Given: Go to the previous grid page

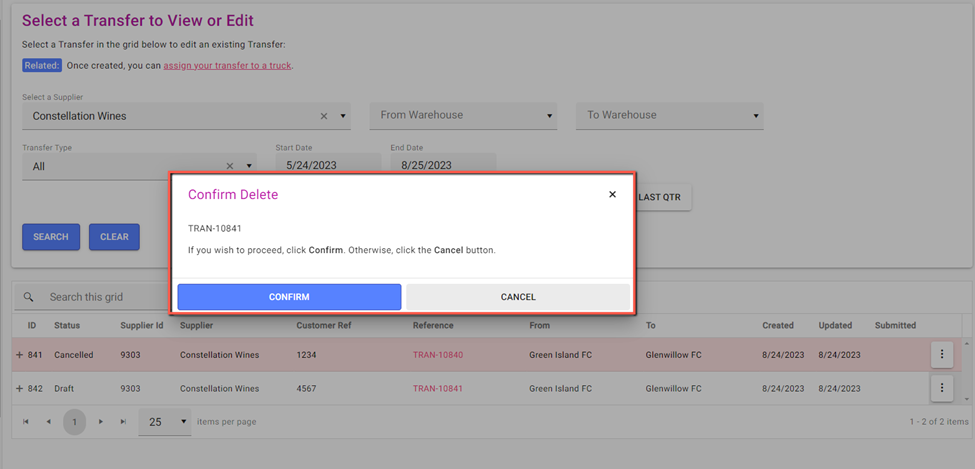Looking at the screenshot, I should point(48,422).
